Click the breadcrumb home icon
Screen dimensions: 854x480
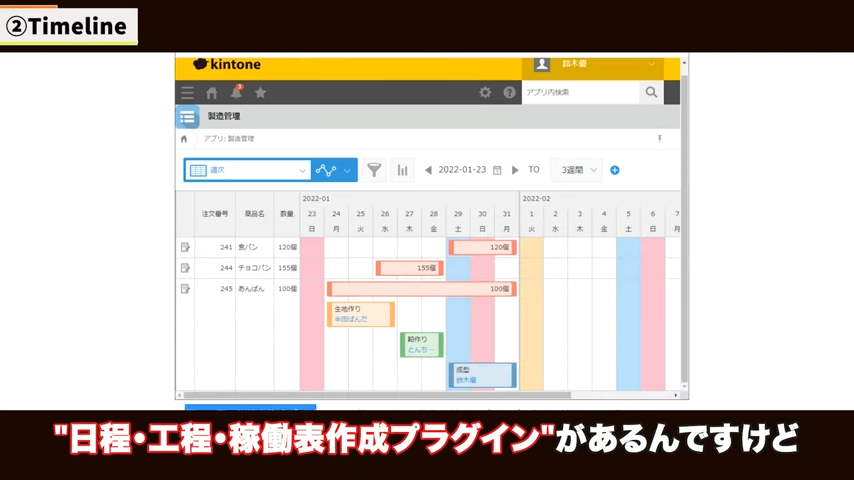pos(184,139)
